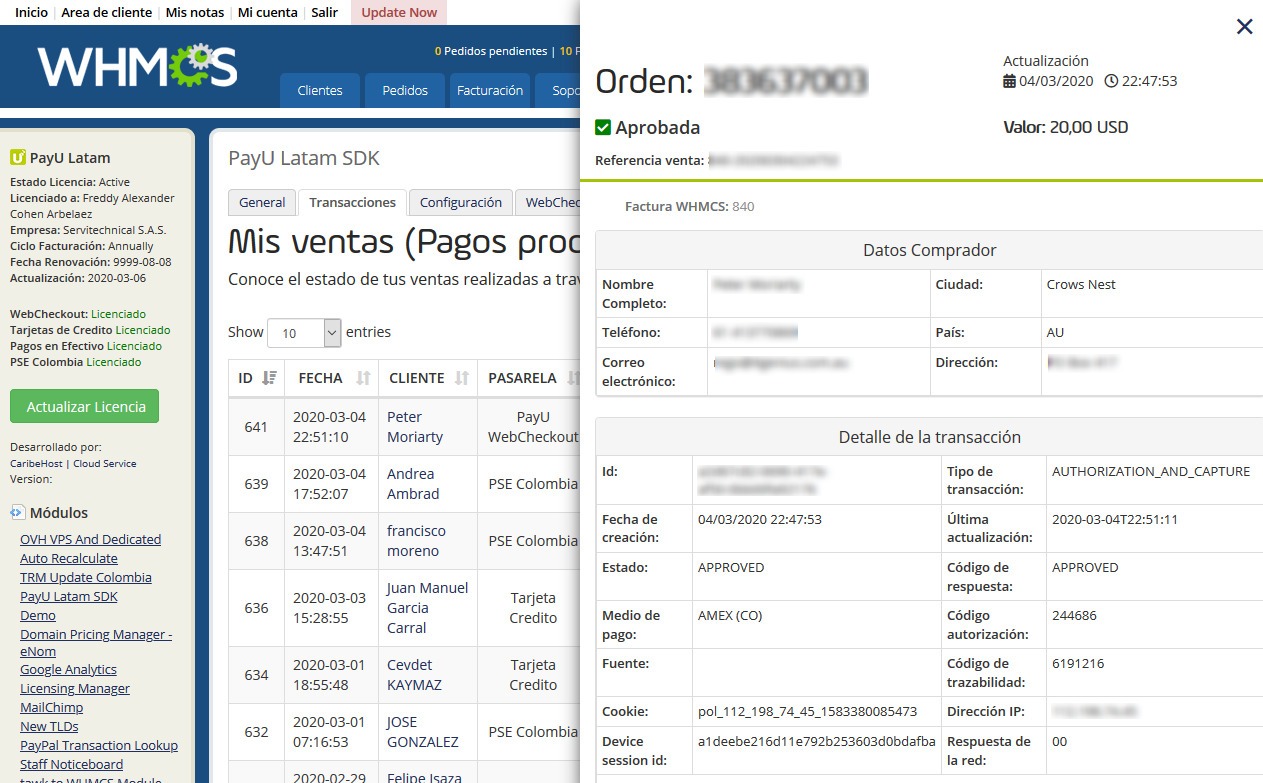Click client francisco moreno in table

416,541
